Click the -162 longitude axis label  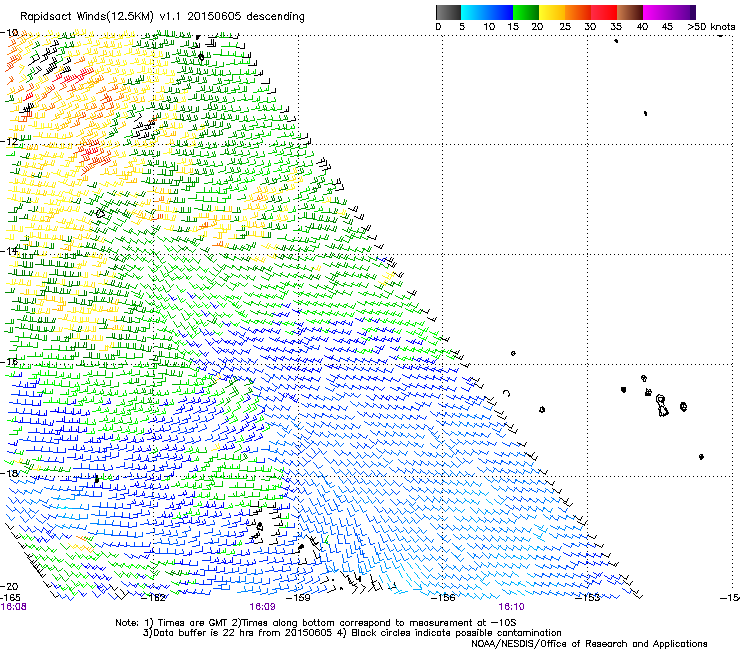(154, 598)
